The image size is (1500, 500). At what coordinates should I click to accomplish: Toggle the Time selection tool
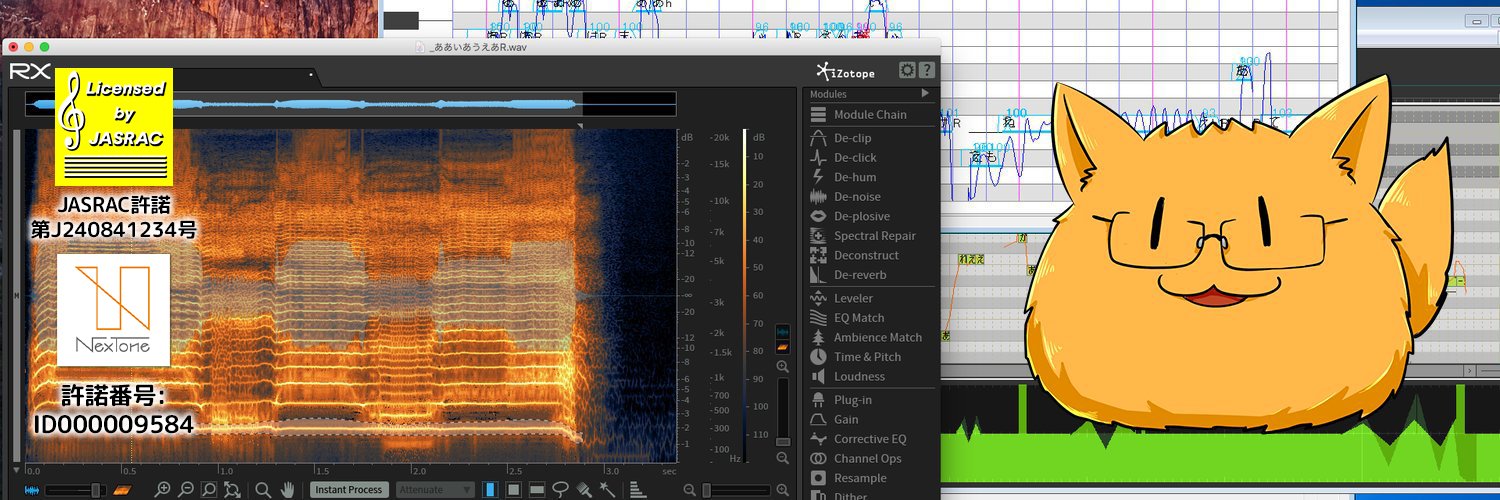(x=490, y=490)
